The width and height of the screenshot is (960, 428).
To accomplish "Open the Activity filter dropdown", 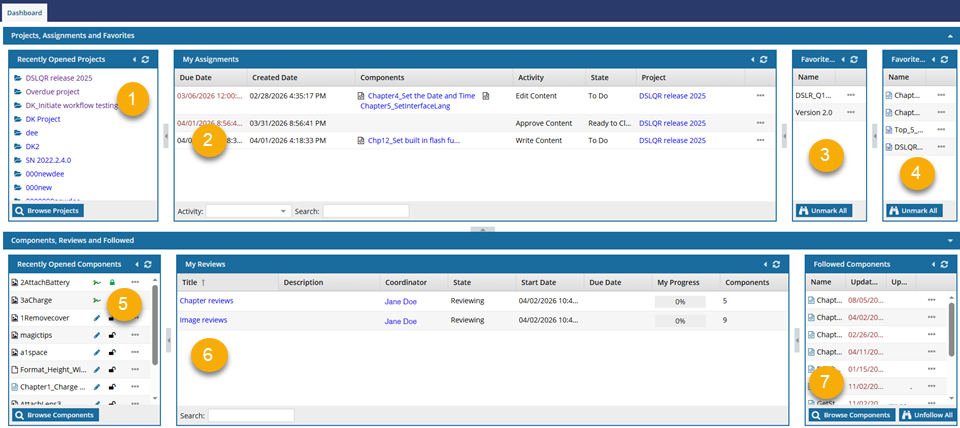I will [248, 211].
